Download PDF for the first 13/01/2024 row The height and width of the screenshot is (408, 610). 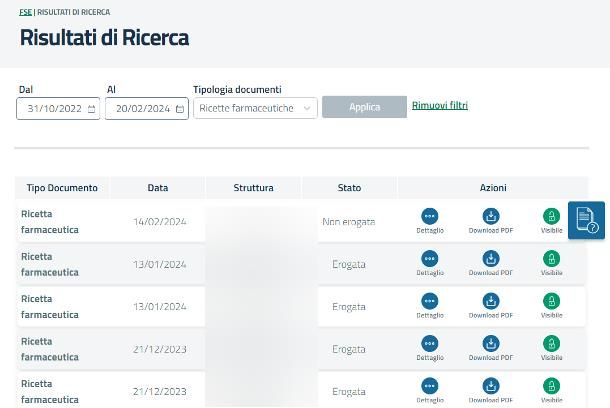pyautogui.click(x=490, y=260)
